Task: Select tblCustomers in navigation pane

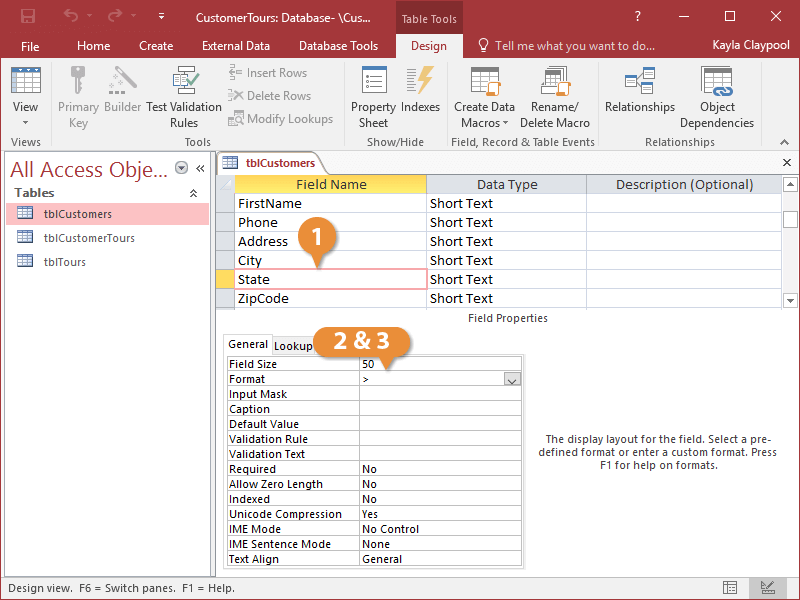Action: pyautogui.click(x=108, y=214)
